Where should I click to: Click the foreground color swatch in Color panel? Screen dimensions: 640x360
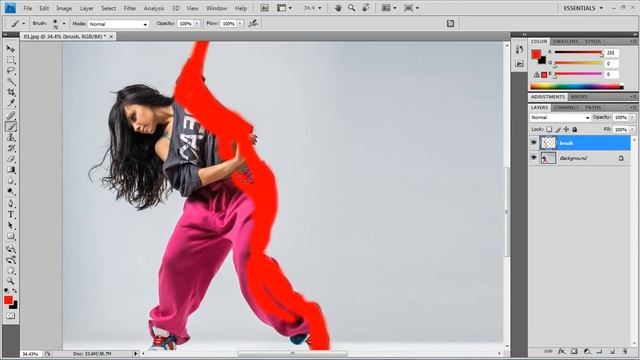click(536, 54)
